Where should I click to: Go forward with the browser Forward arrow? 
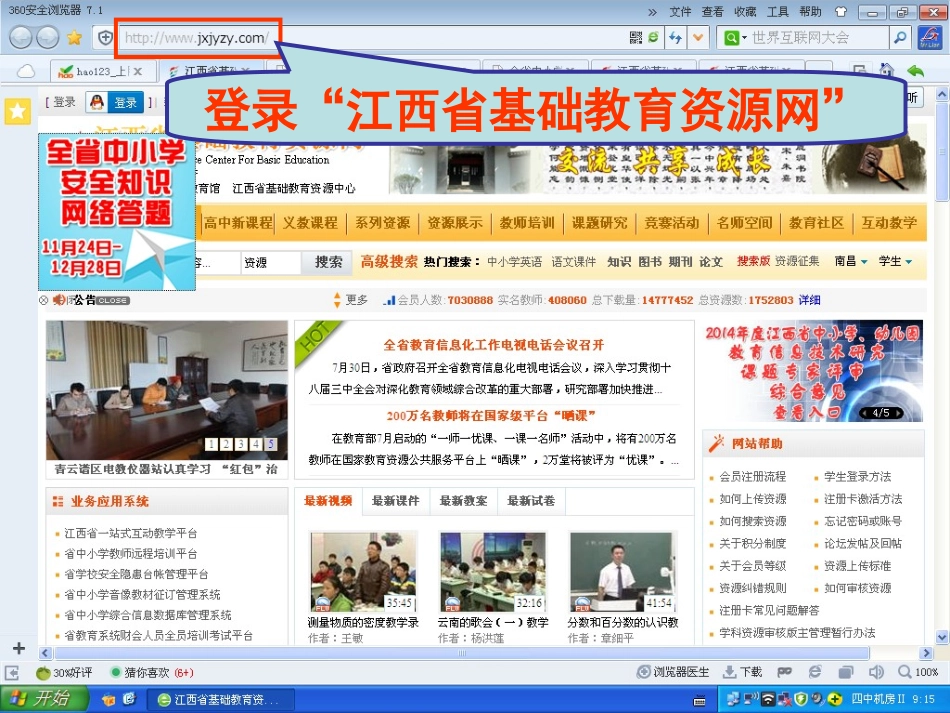[48, 38]
